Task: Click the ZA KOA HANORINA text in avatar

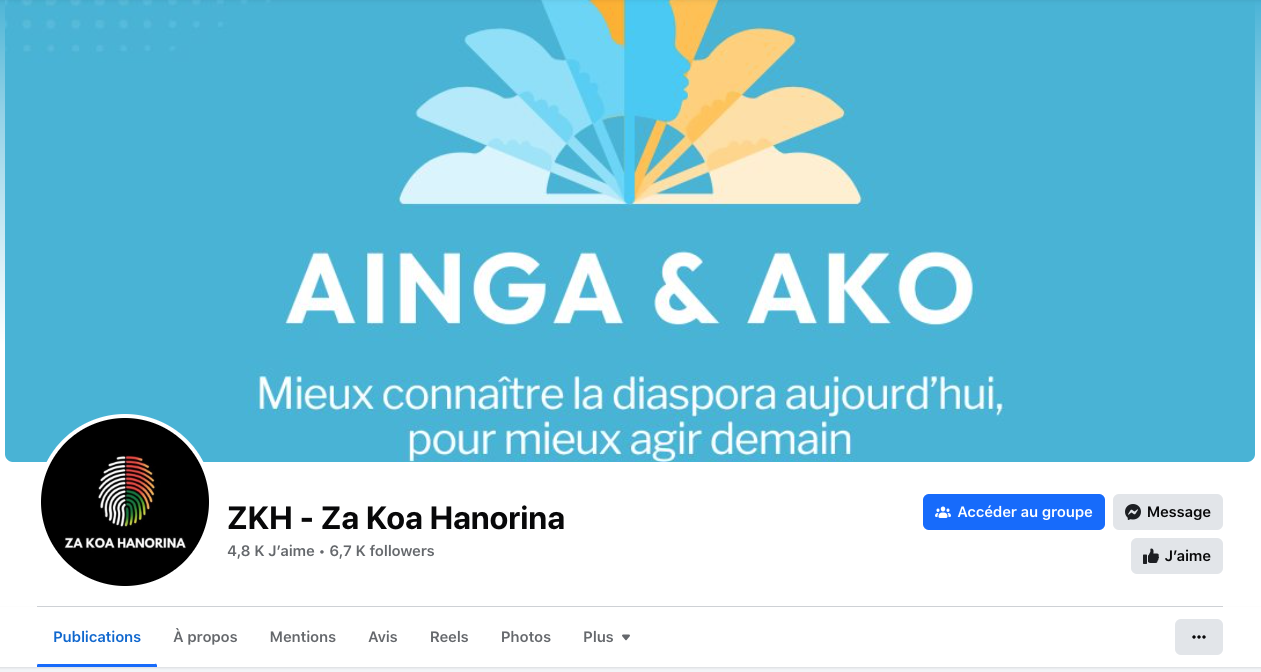Action: point(125,543)
